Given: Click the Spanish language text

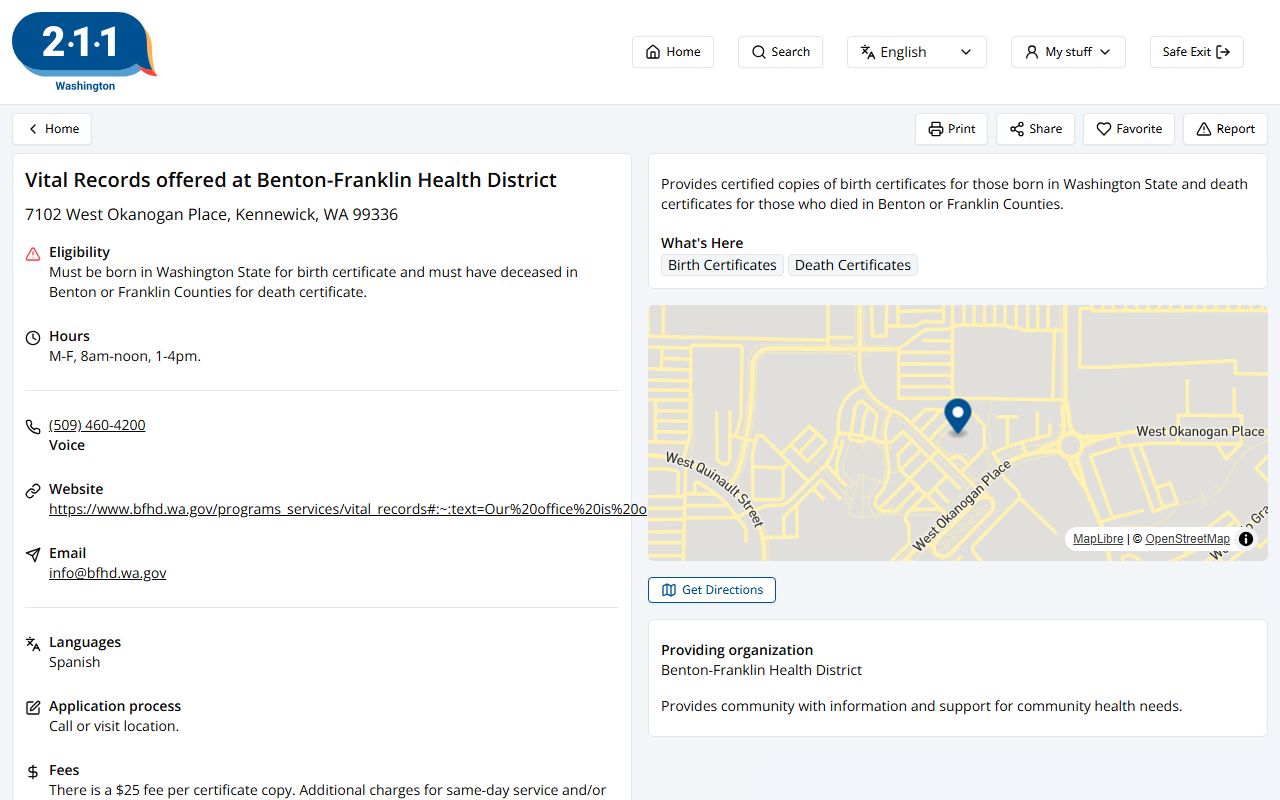Looking at the screenshot, I should click(75, 662).
